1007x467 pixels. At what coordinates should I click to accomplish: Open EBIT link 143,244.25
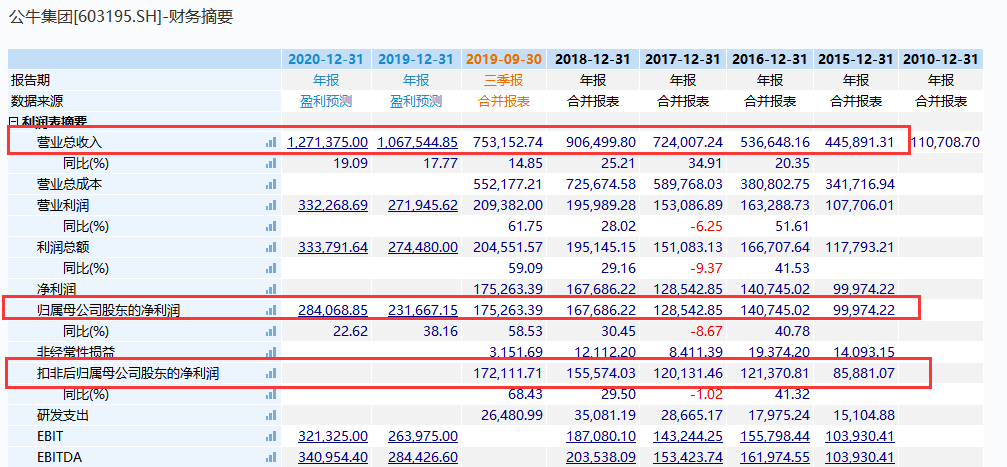(x=688, y=436)
